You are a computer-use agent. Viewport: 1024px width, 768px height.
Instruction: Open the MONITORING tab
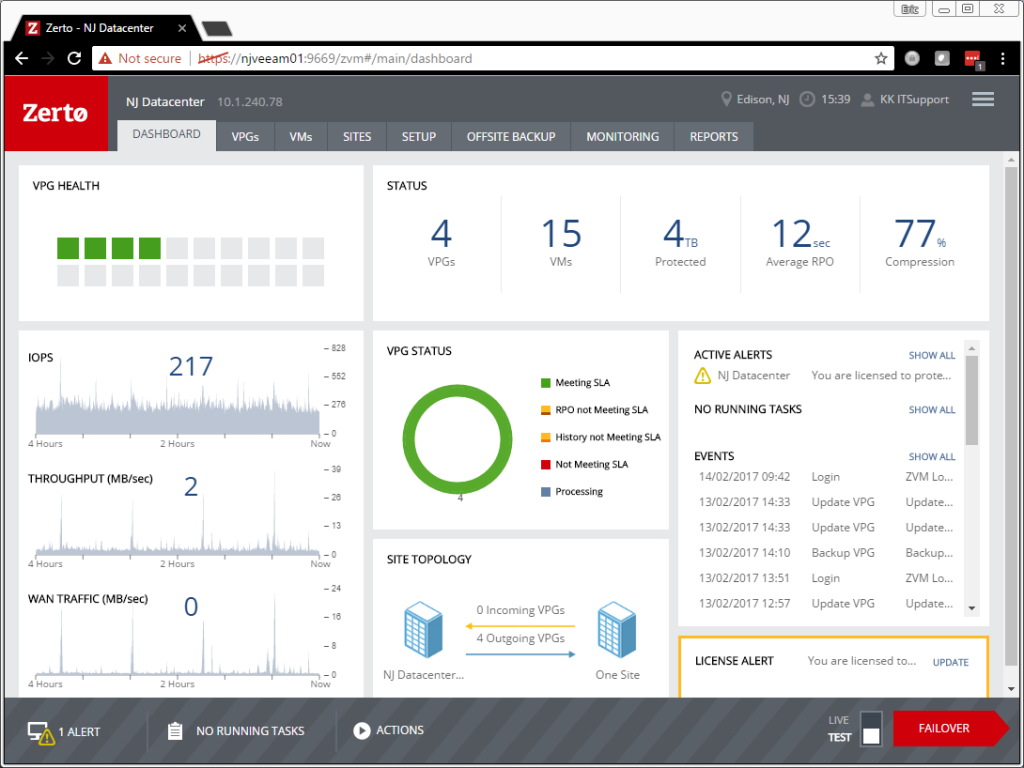coord(622,136)
